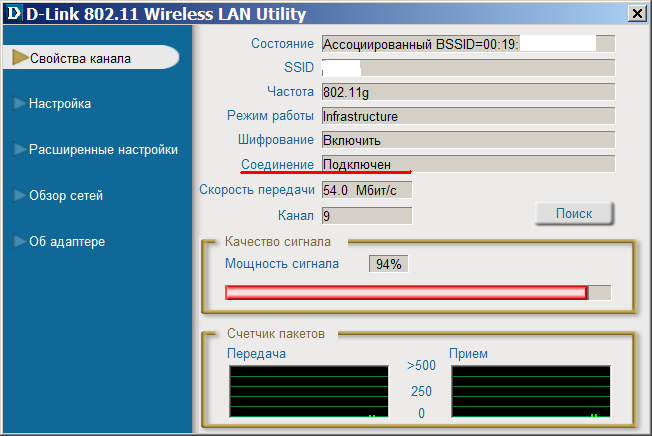Switch to Обзор сетей section
Viewport: 652px width, 436px height.
[x=66, y=195]
